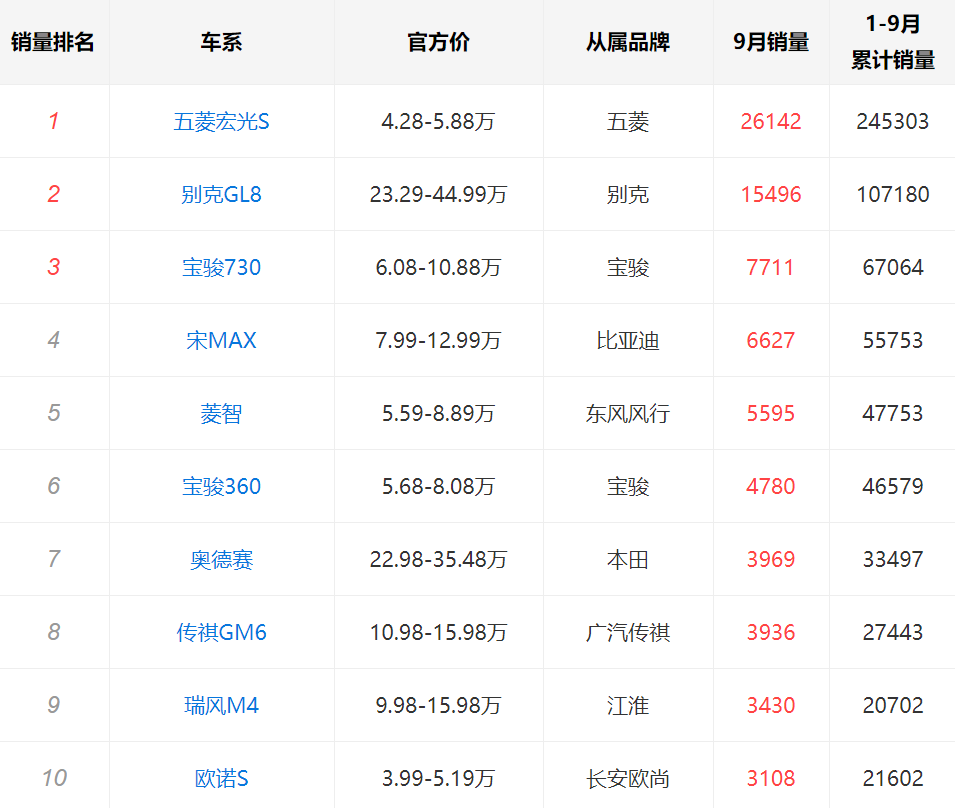Click the price range 6.08-10.88万
Image resolution: width=955 pixels, height=808 pixels.
tap(439, 267)
